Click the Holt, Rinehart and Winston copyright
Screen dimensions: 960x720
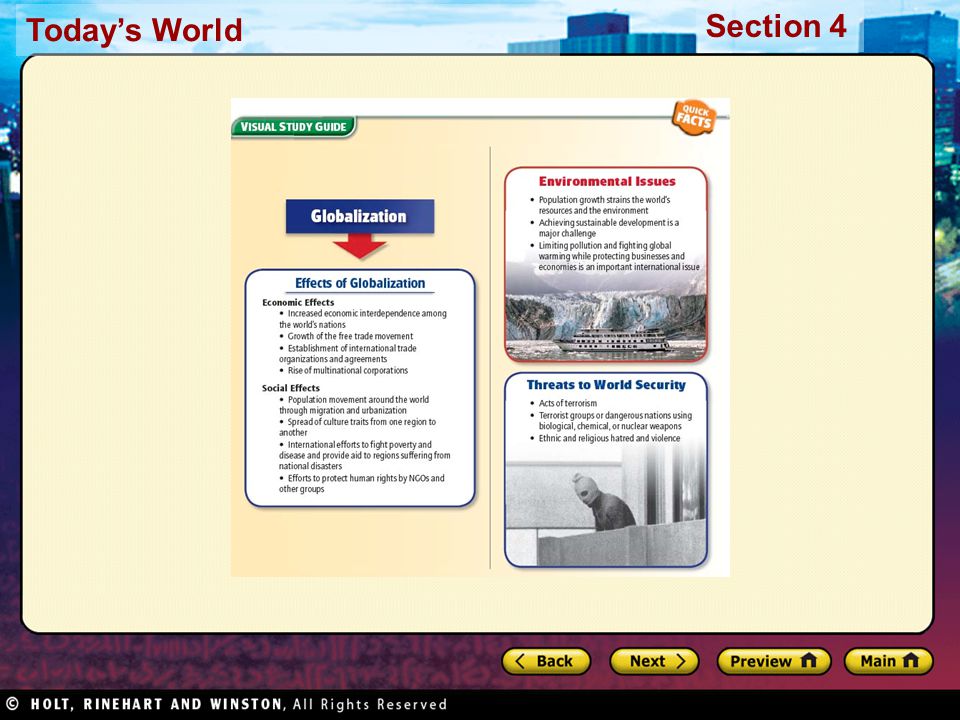227,704
